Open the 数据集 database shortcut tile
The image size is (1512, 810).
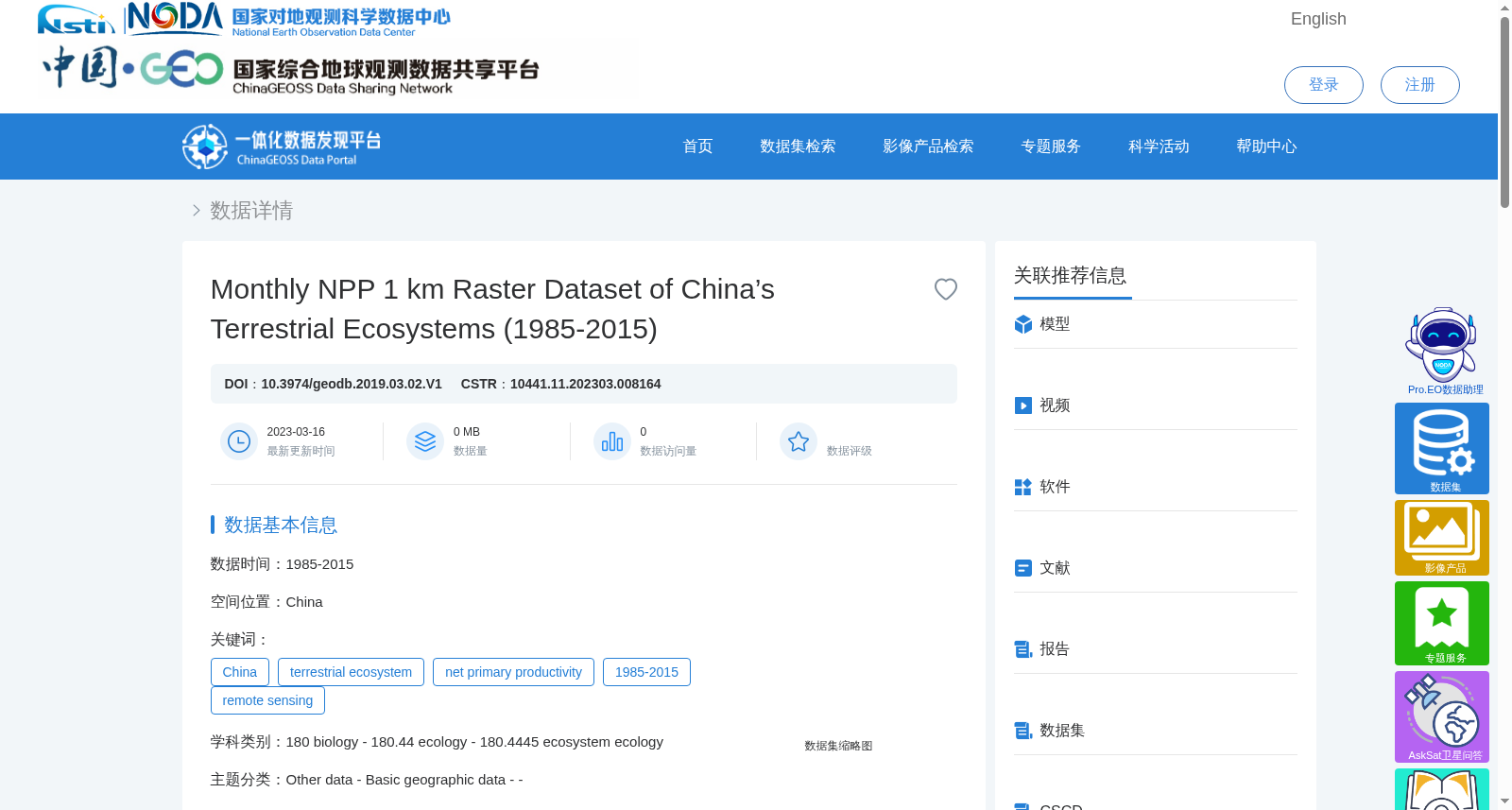[x=1442, y=448]
